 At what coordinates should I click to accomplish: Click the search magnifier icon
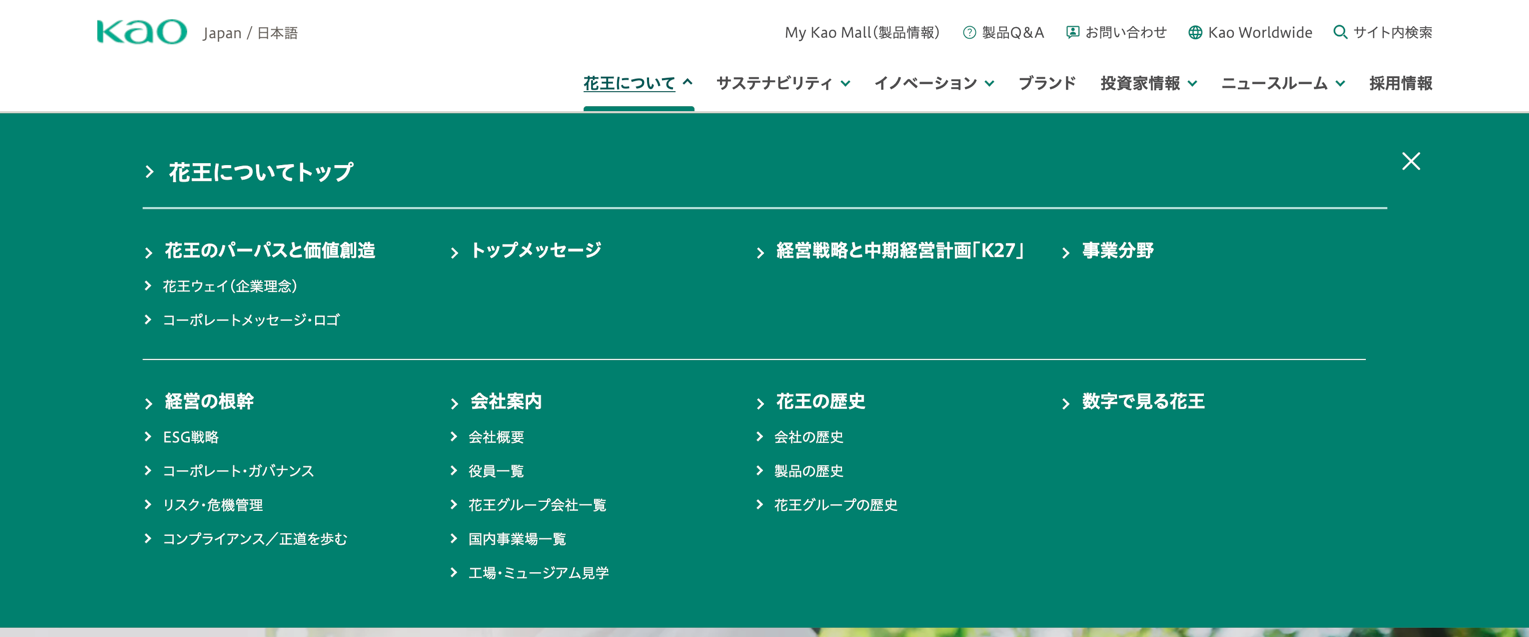[1340, 32]
